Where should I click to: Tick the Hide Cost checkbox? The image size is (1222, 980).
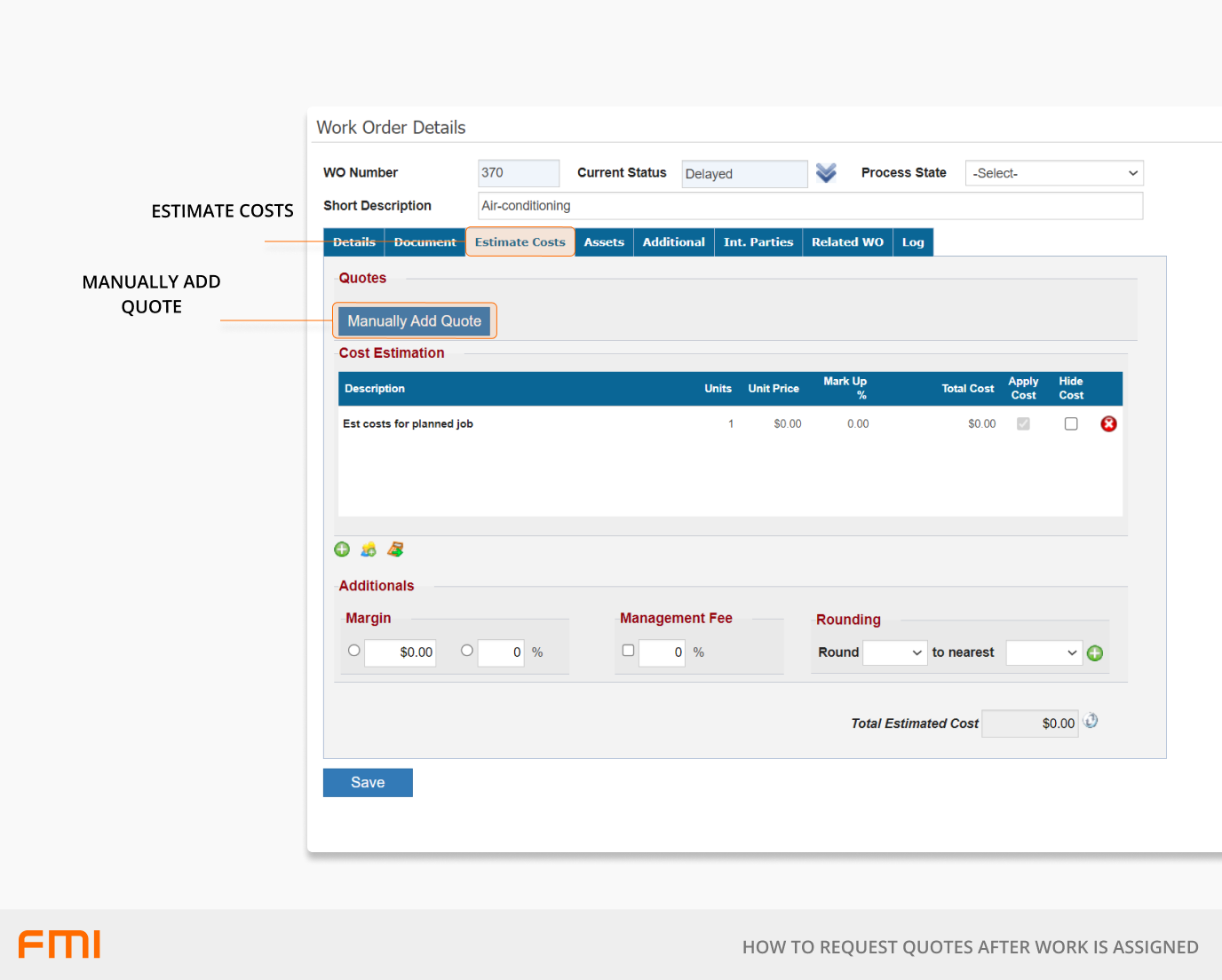[x=1071, y=424]
